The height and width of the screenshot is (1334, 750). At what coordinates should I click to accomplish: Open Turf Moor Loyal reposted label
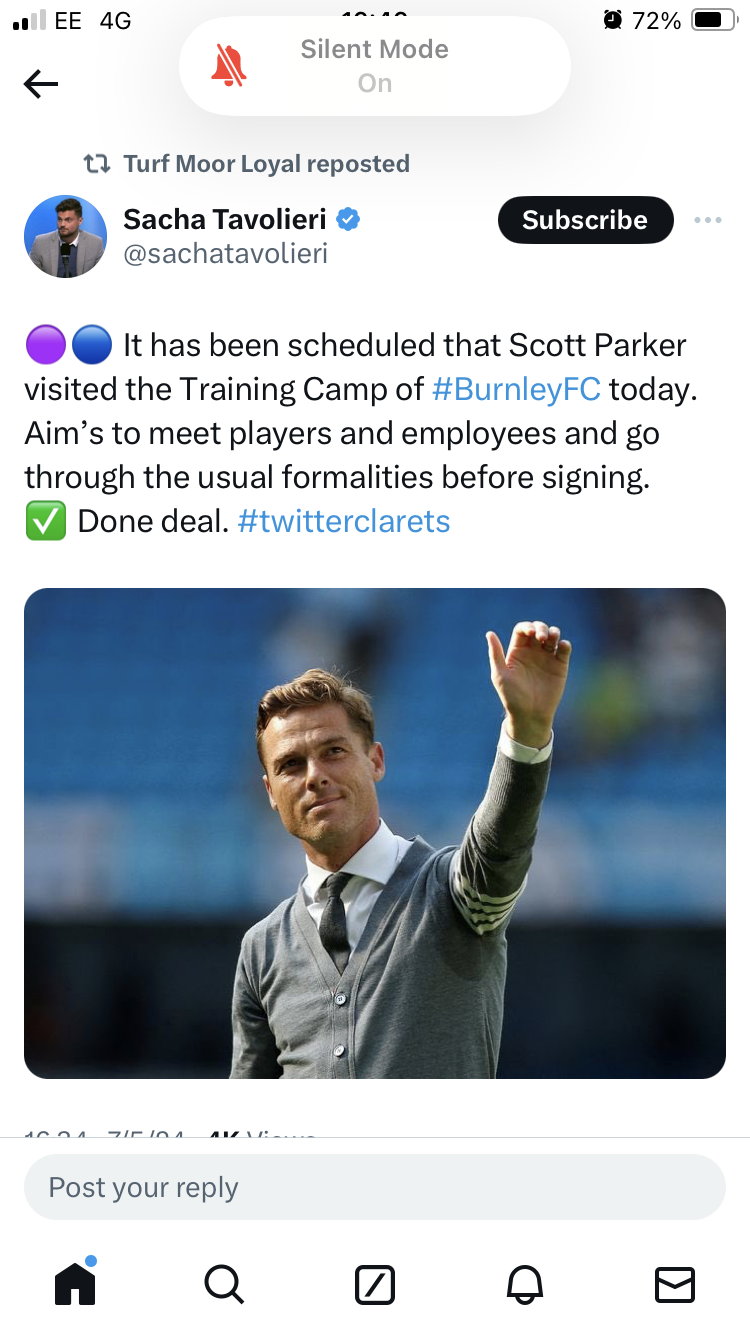pos(266,164)
